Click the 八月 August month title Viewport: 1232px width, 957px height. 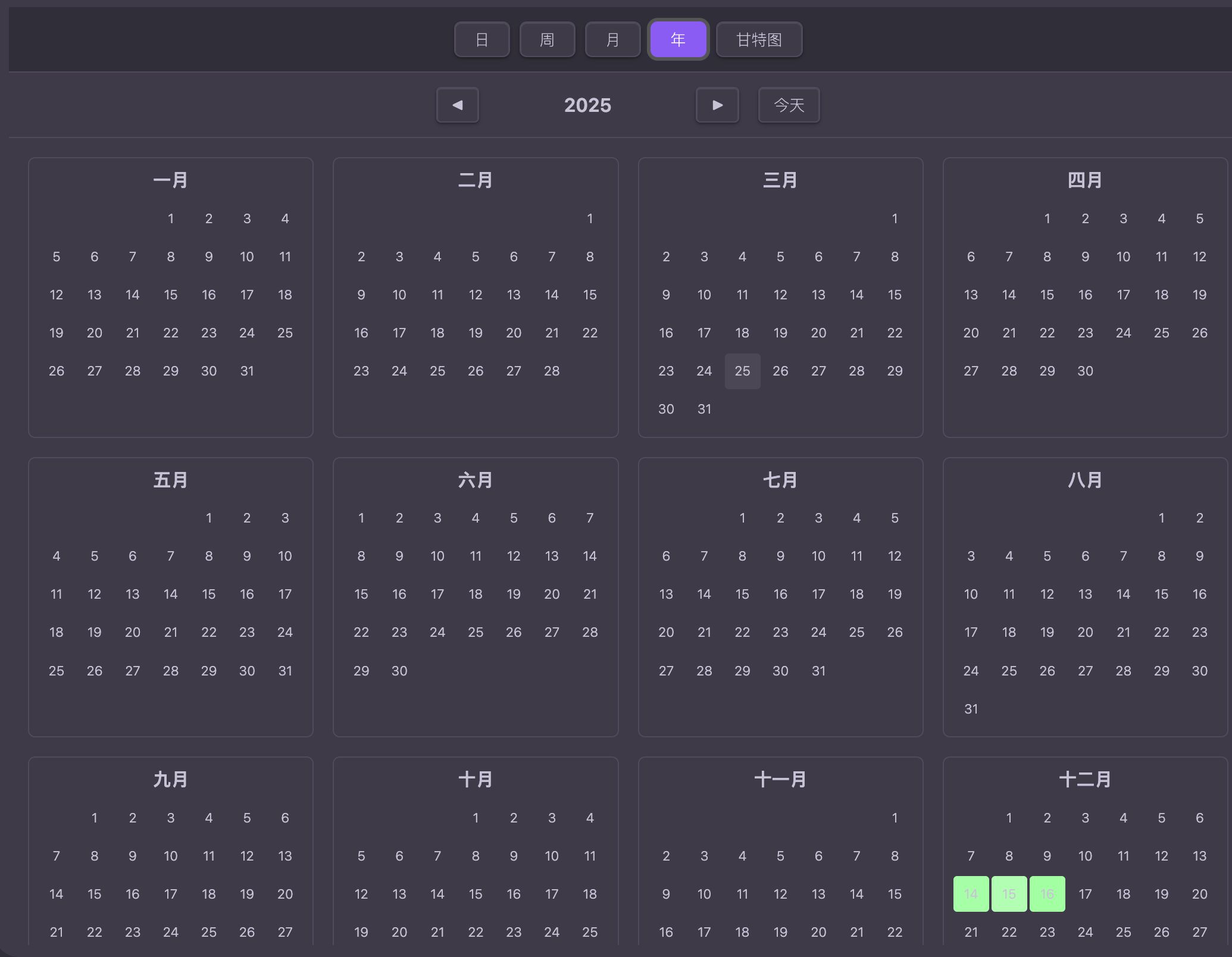(1084, 480)
